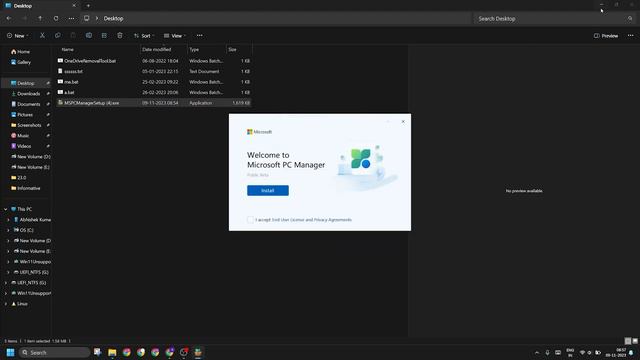Open Pictures in the navigation pane
Image resolution: width=640 pixels, height=360 pixels.
coord(24,115)
